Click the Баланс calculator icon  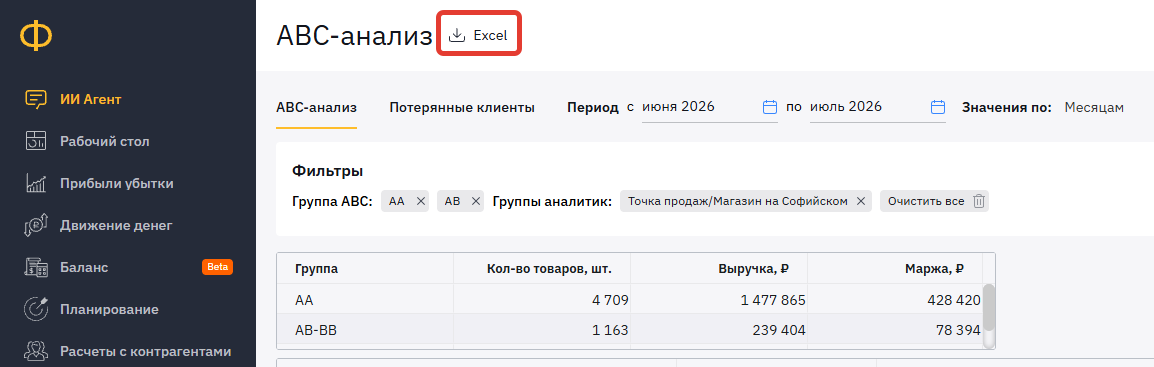click(x=35, y=267)
